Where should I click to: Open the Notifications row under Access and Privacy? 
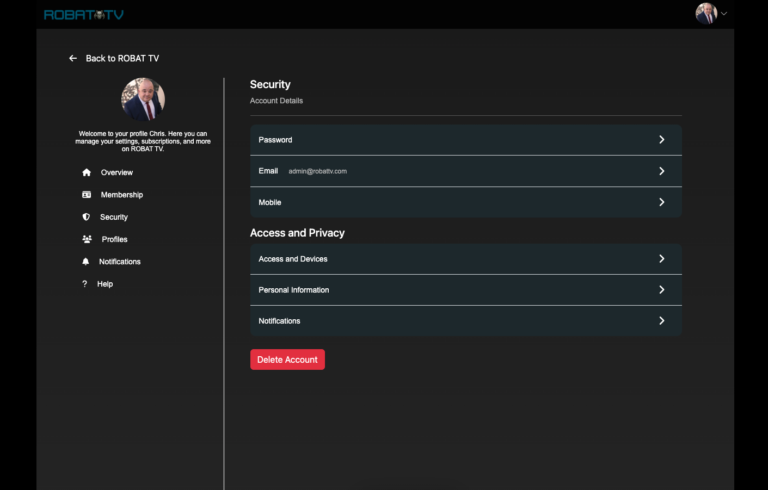click(x=466, y=321)
